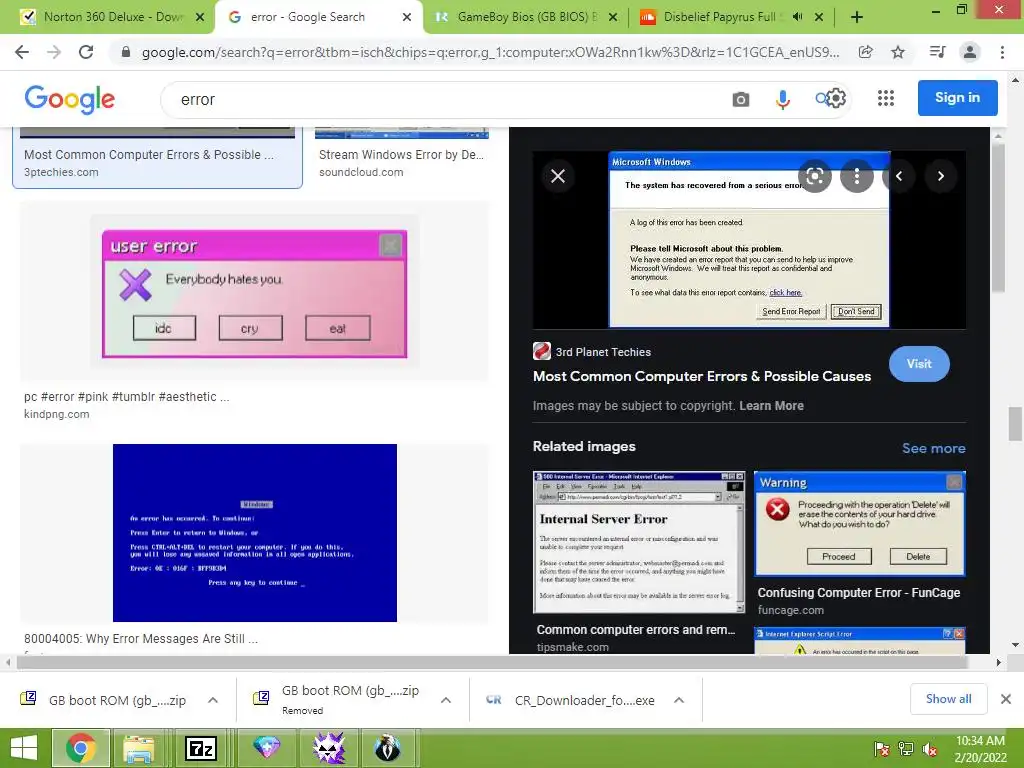Viewport: 1024px width, 768px height.
Task: Open Chrome from the taskbar
Action: coord(80,748)
